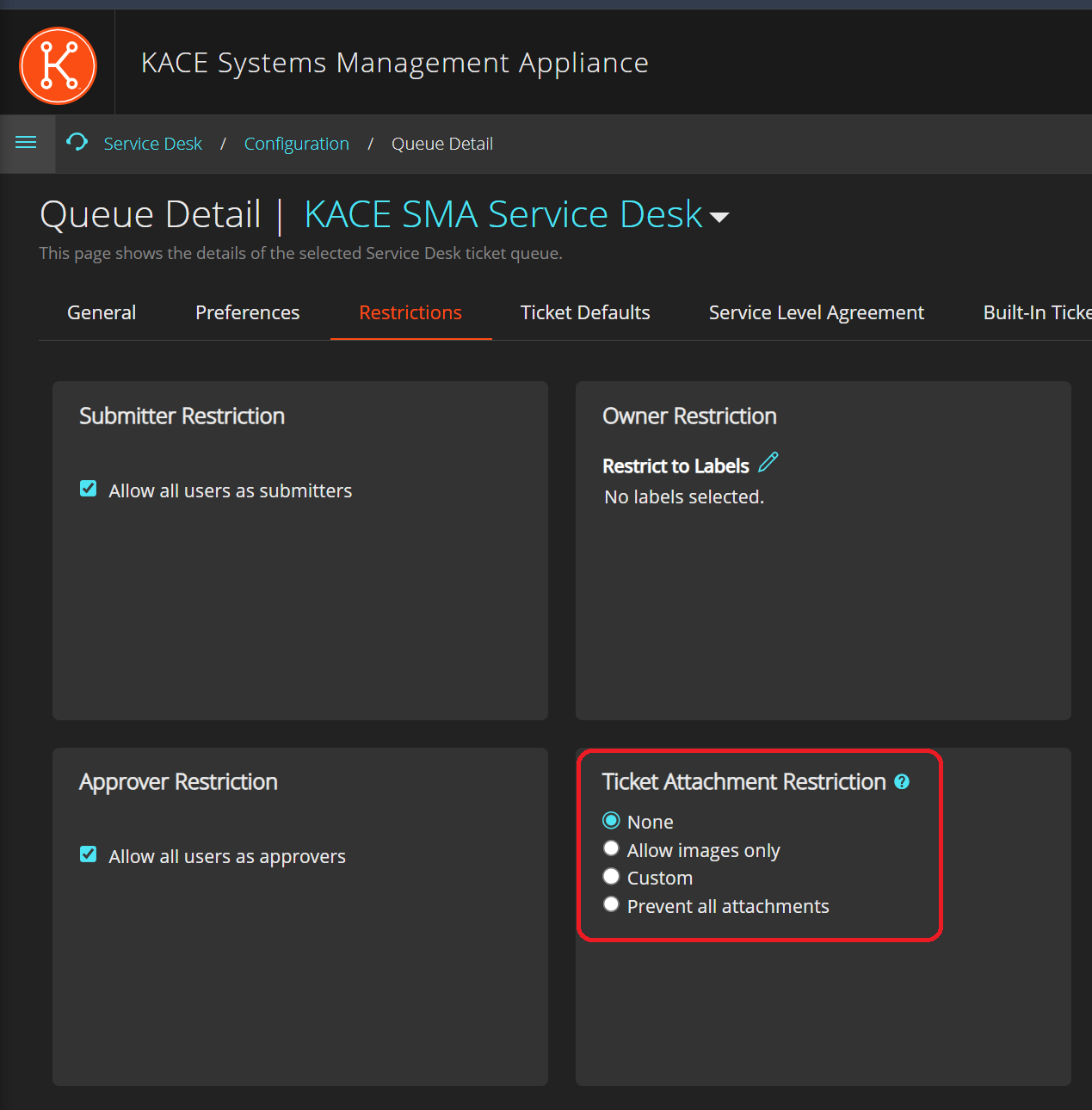Select the Restrictions tab
Viewport: 1092px width, 1110px height.
pyautogui.click(x=410, y=312)
